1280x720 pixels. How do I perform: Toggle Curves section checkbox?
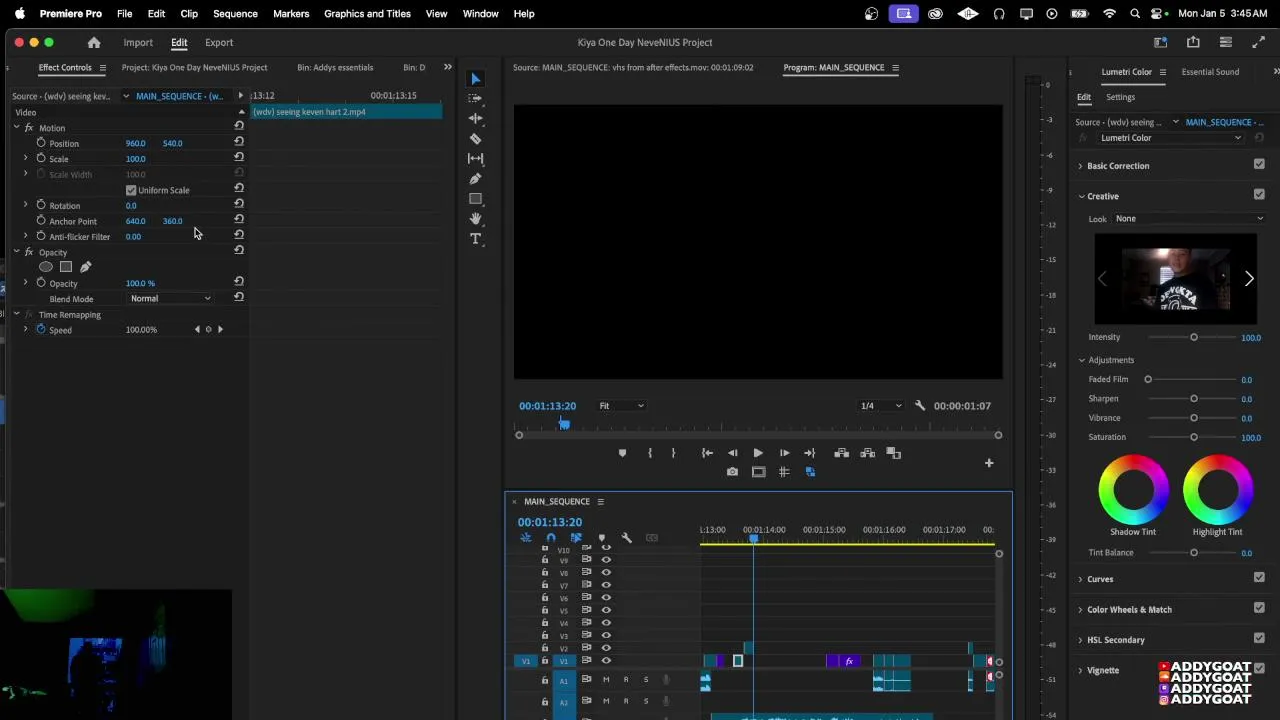pyautogui.click(x=1259, y=578)
